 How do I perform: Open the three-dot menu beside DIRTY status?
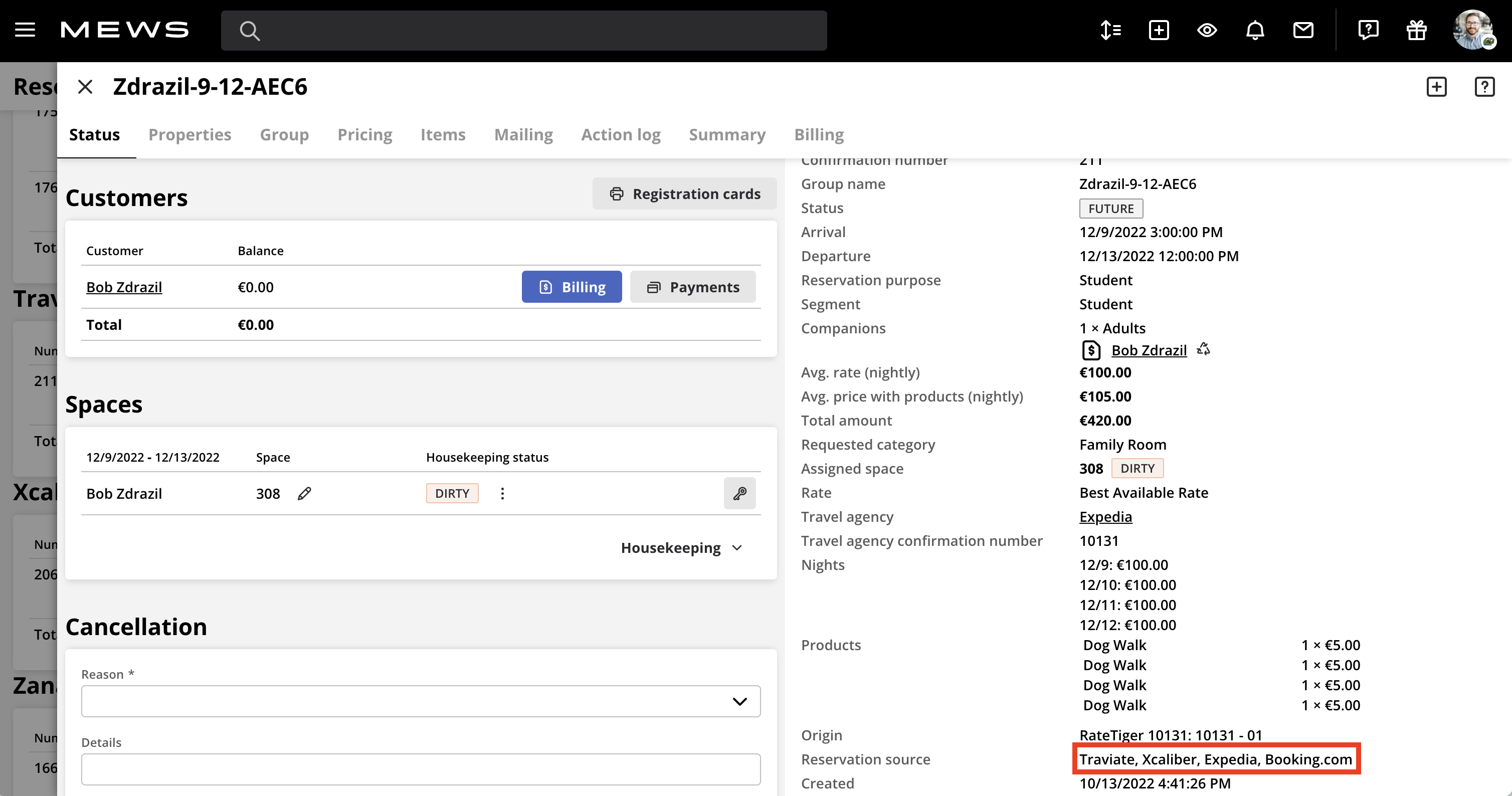pos(502,493)
